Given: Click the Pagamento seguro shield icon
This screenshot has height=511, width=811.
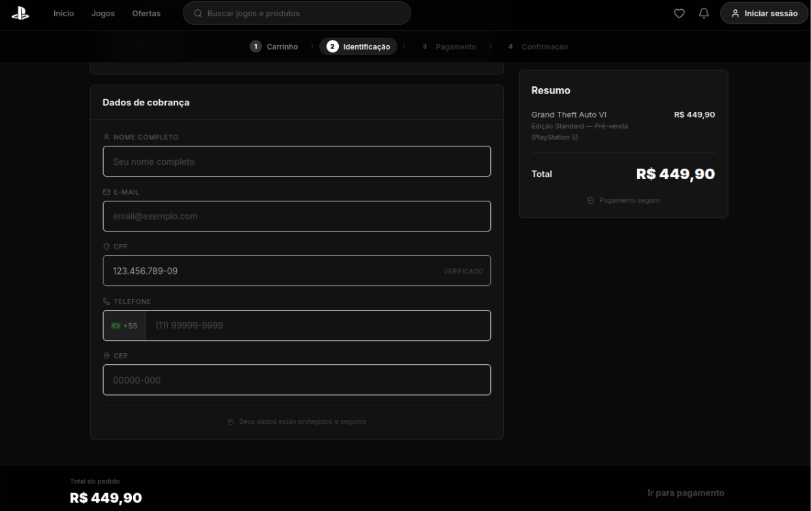Looking at the screenshot, I should (x=590, y=200).
